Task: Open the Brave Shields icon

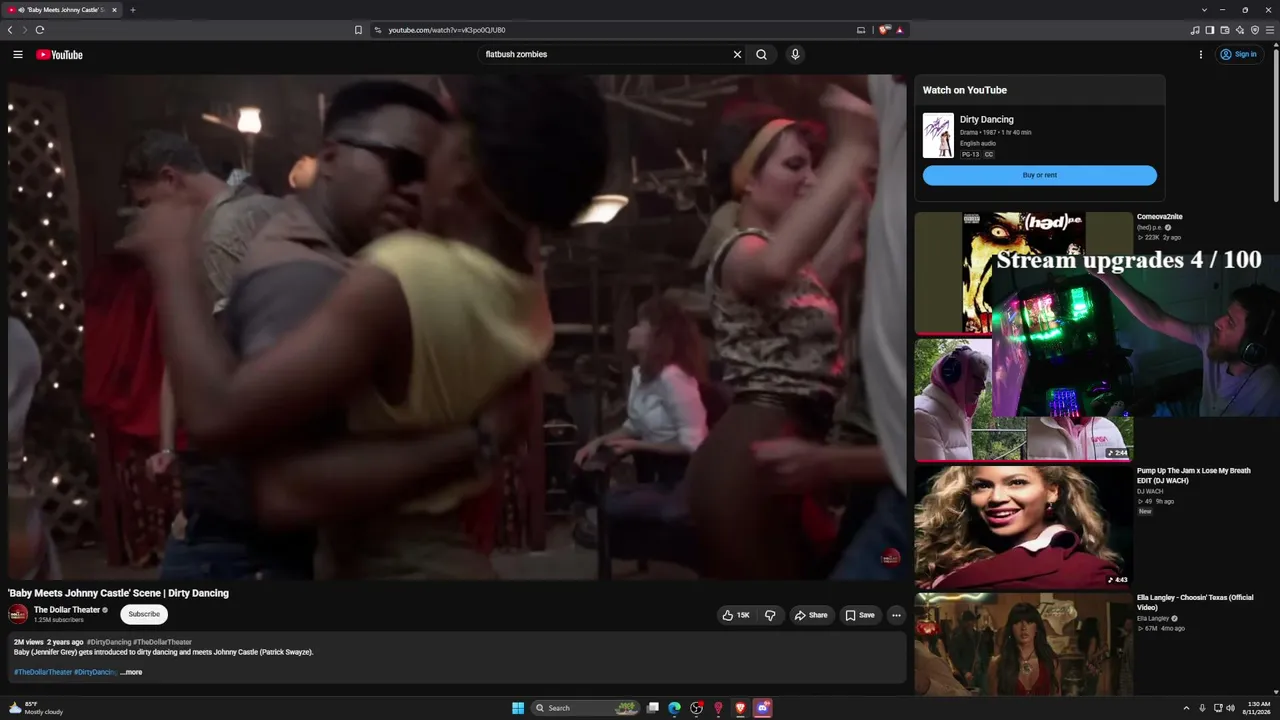Action: pos(885,30)
